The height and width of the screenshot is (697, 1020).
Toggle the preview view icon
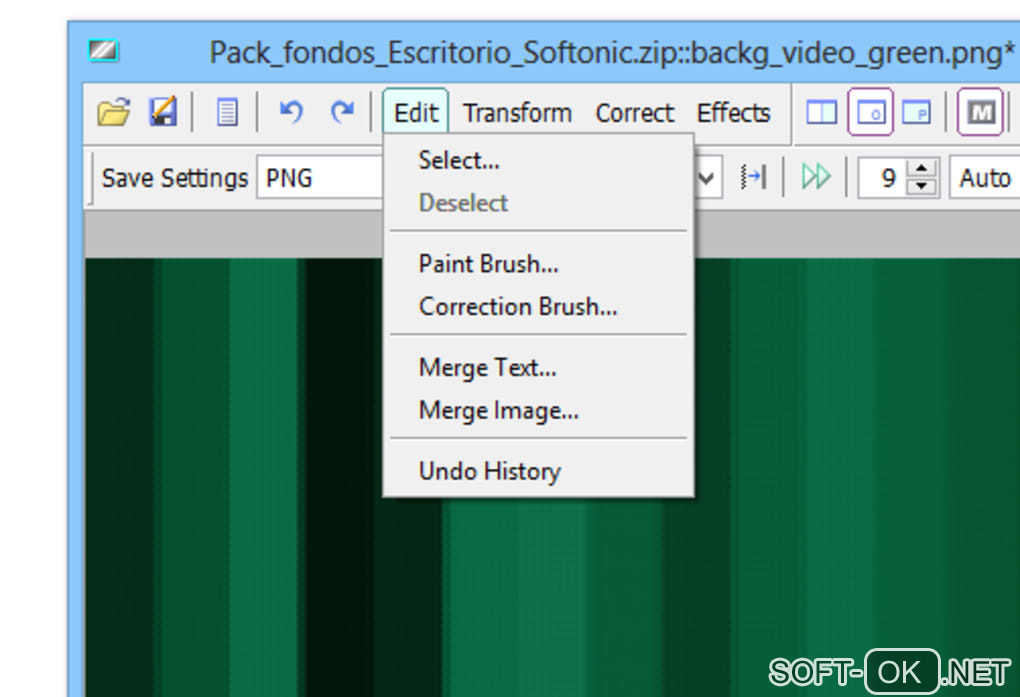(917, 112)
